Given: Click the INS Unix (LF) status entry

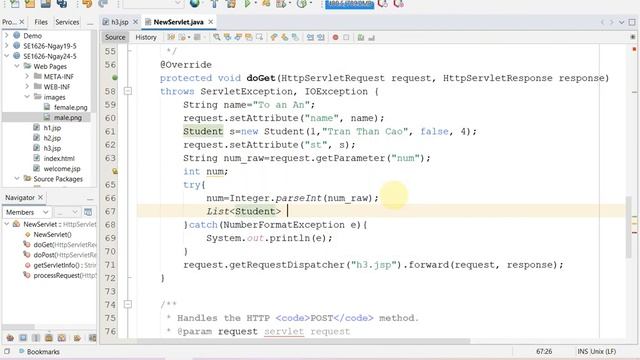Looking at the screenshot, I should tap(596, 351).
